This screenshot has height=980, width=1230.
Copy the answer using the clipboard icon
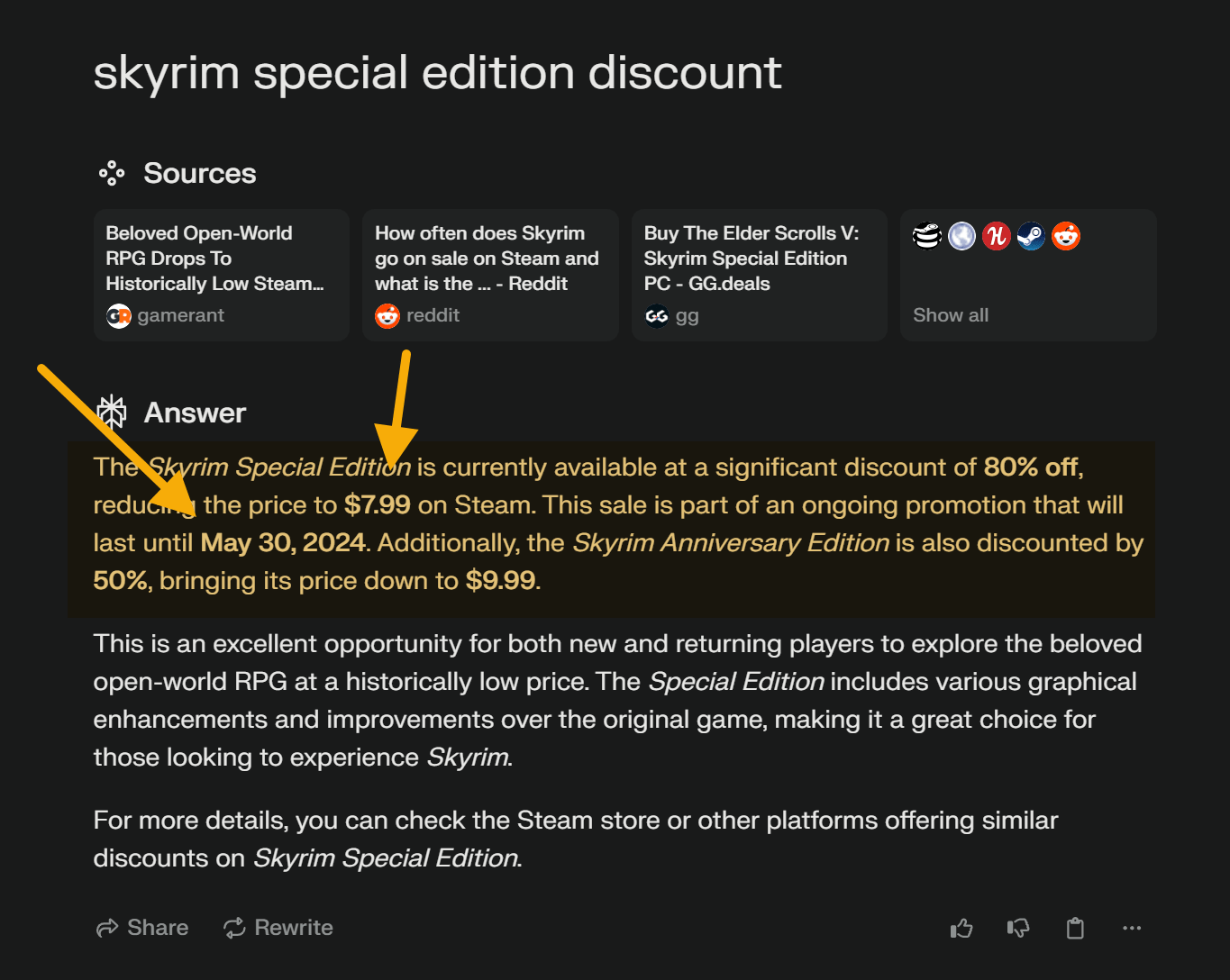tap(1075, 928)
